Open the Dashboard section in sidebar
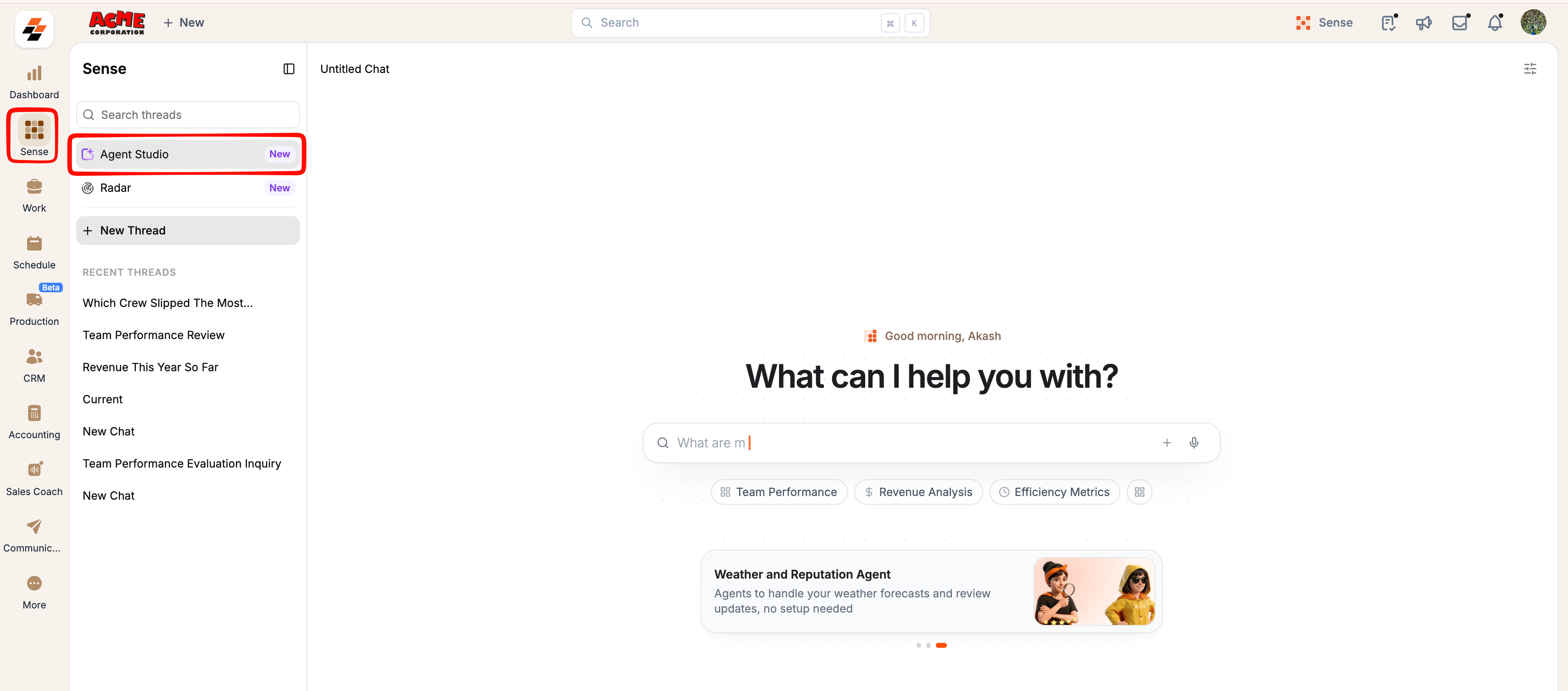Viewport: 1568px width, 691px height. [x=34, y=83]
